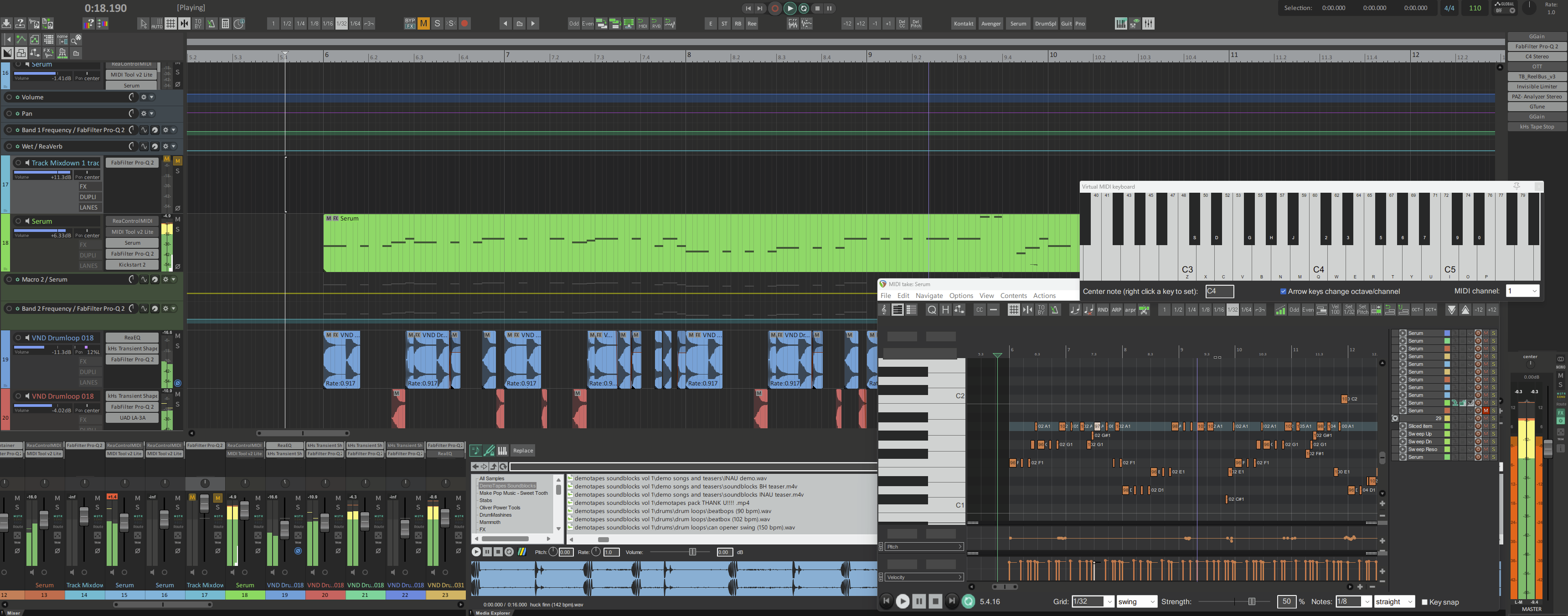
Task: Click the cursor arrow tool icon
Action: pos(144,24)
